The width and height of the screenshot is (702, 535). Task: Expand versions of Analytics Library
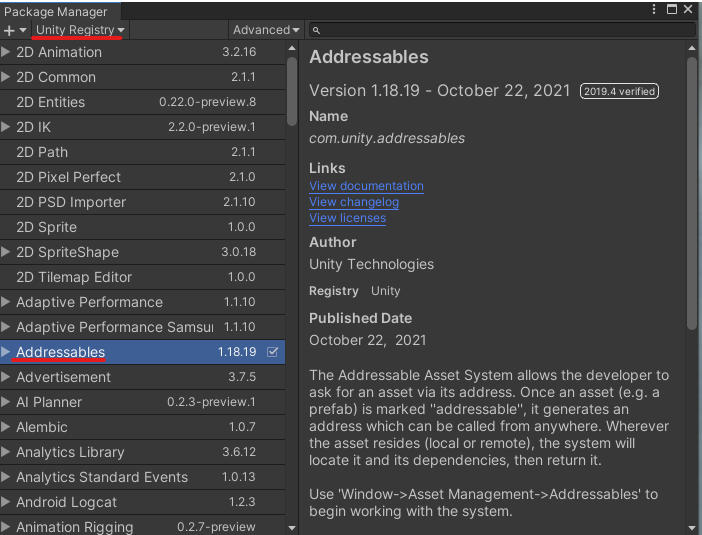tap(5, 452)
